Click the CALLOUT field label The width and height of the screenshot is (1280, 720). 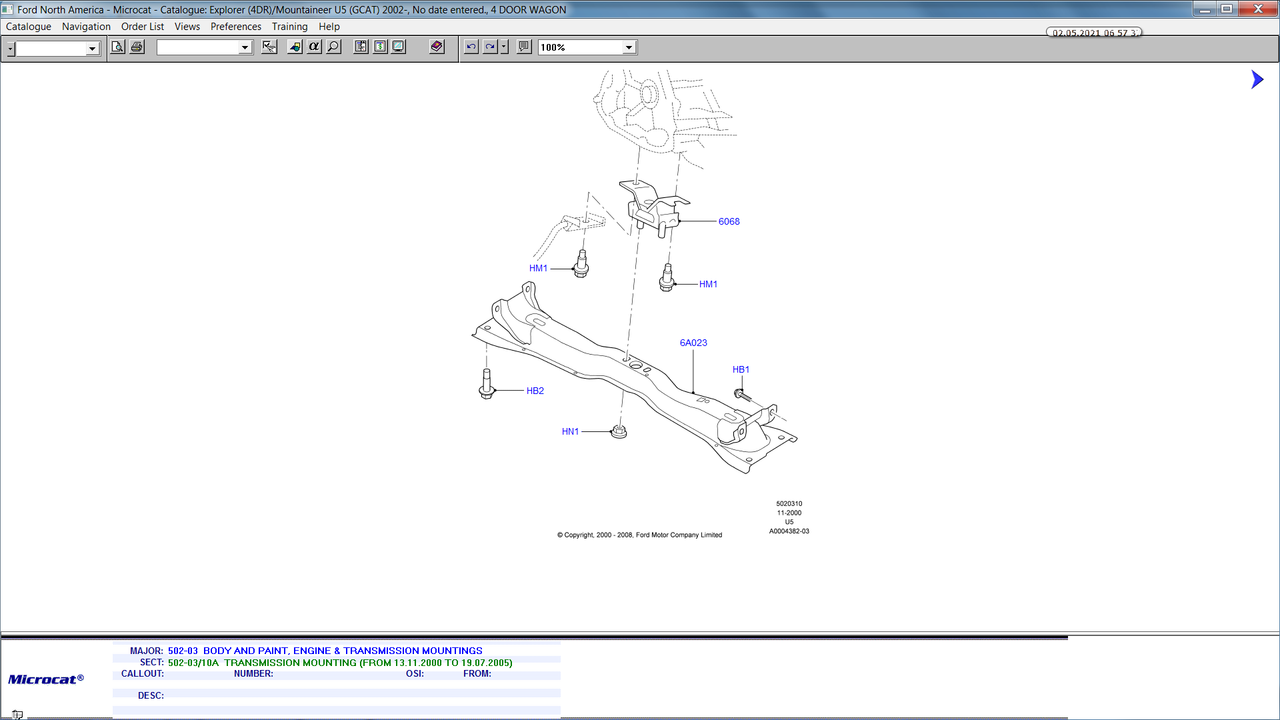pyautogui.click(x=142, y=674)
